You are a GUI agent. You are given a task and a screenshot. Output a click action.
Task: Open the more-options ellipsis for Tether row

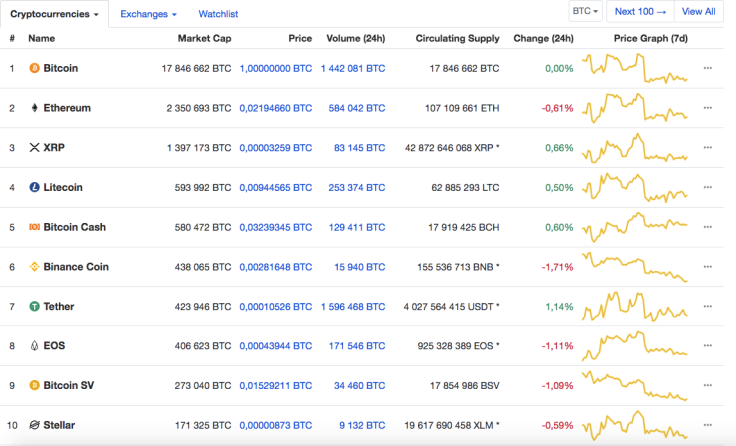coord(708,306)
